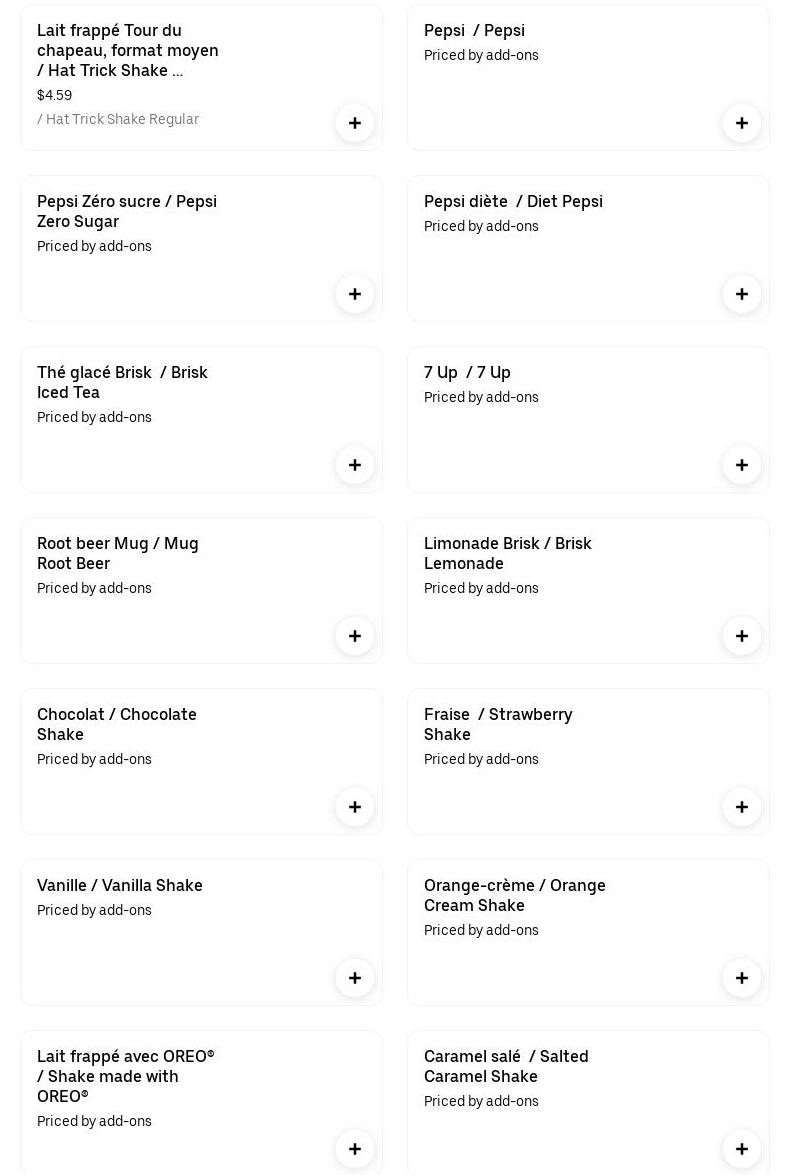Tap plus icon on Brisk Iced Tea
This screenshot has height=1175, width=804.
(x=355, y=465)
